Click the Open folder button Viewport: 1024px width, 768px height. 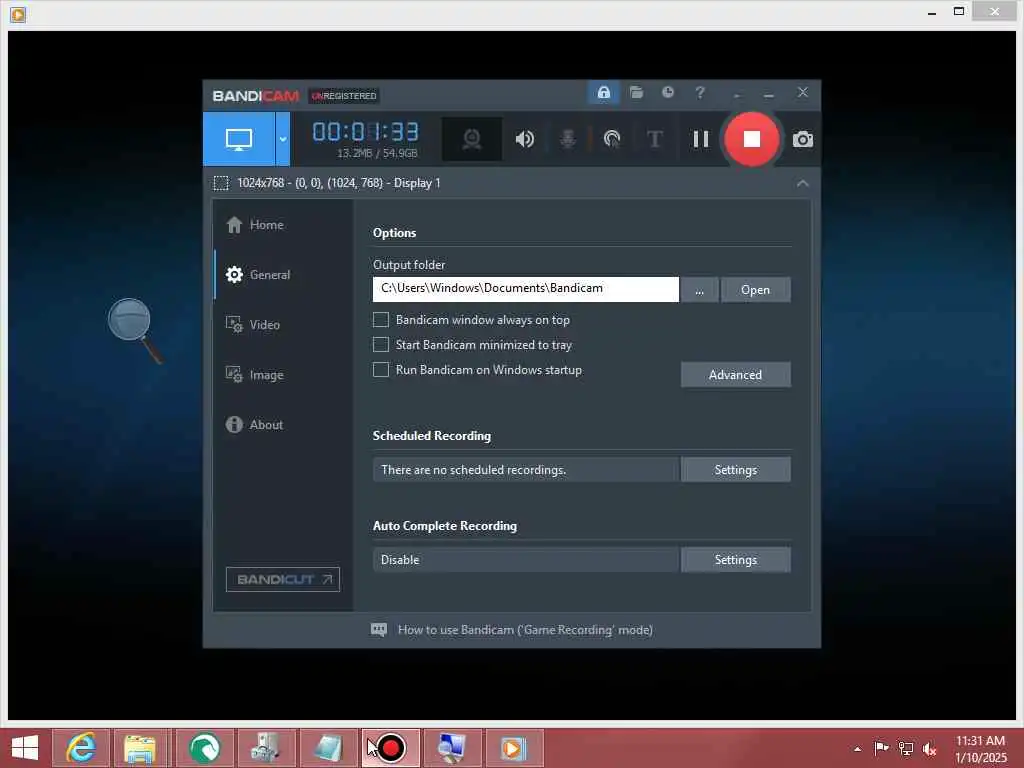click(756, 290)
